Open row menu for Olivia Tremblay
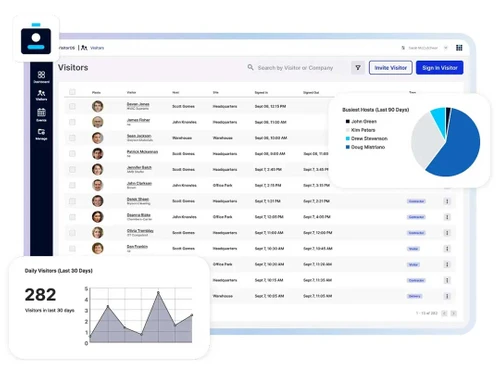 447,233
